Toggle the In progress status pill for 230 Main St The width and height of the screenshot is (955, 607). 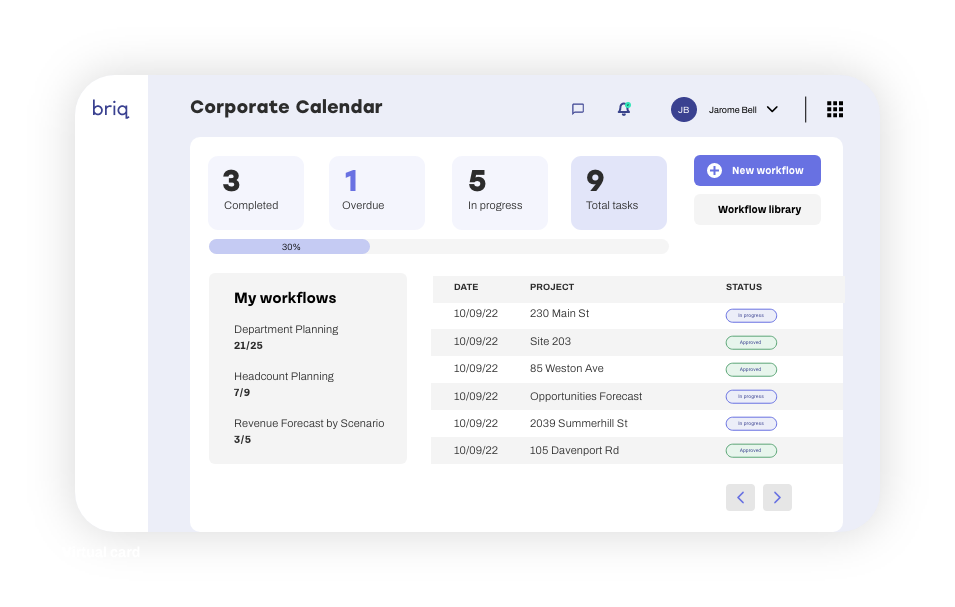click(x=751, y=315)
